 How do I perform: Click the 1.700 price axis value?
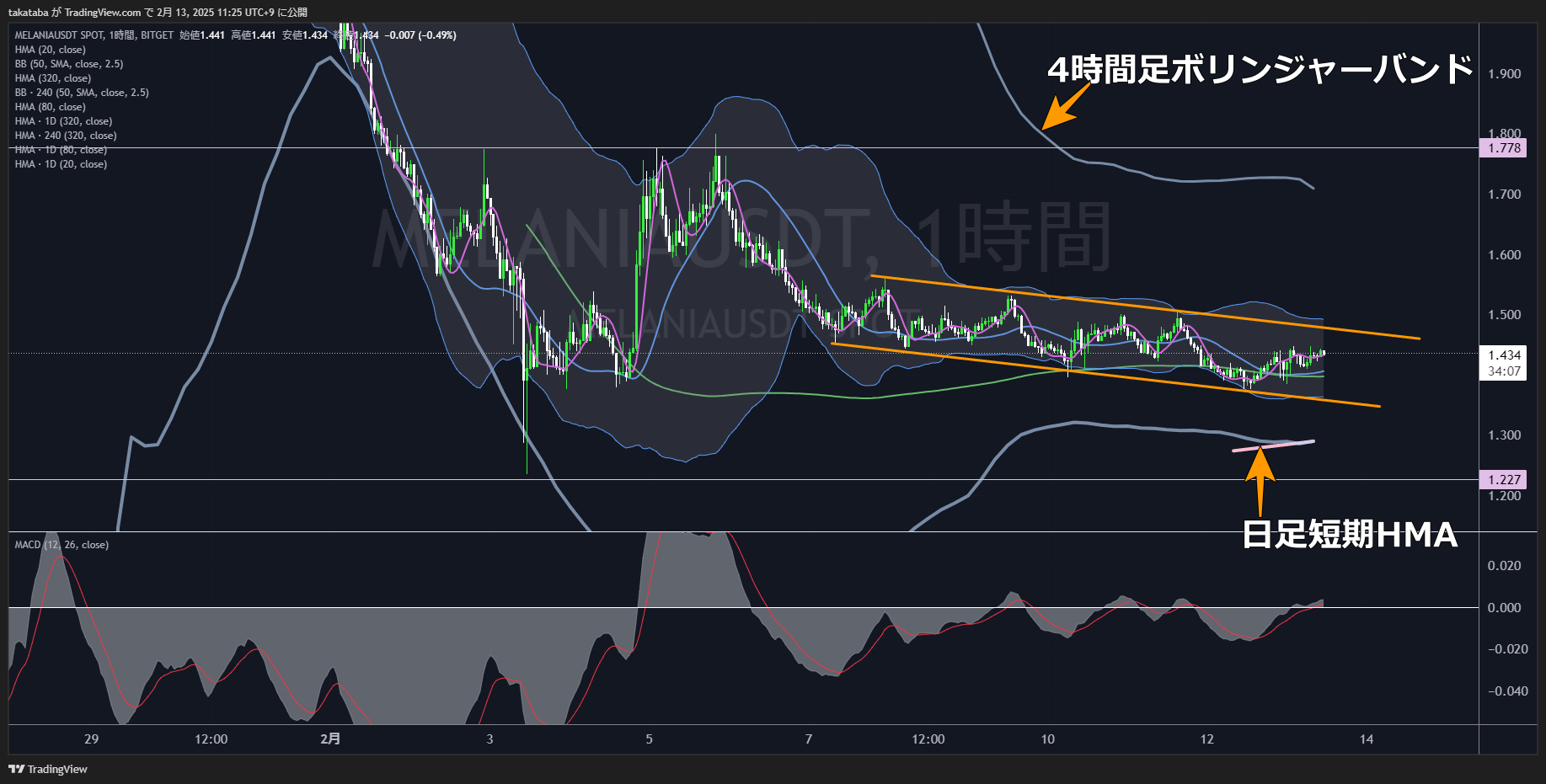pyautogui.click(x=1504, y=195)
